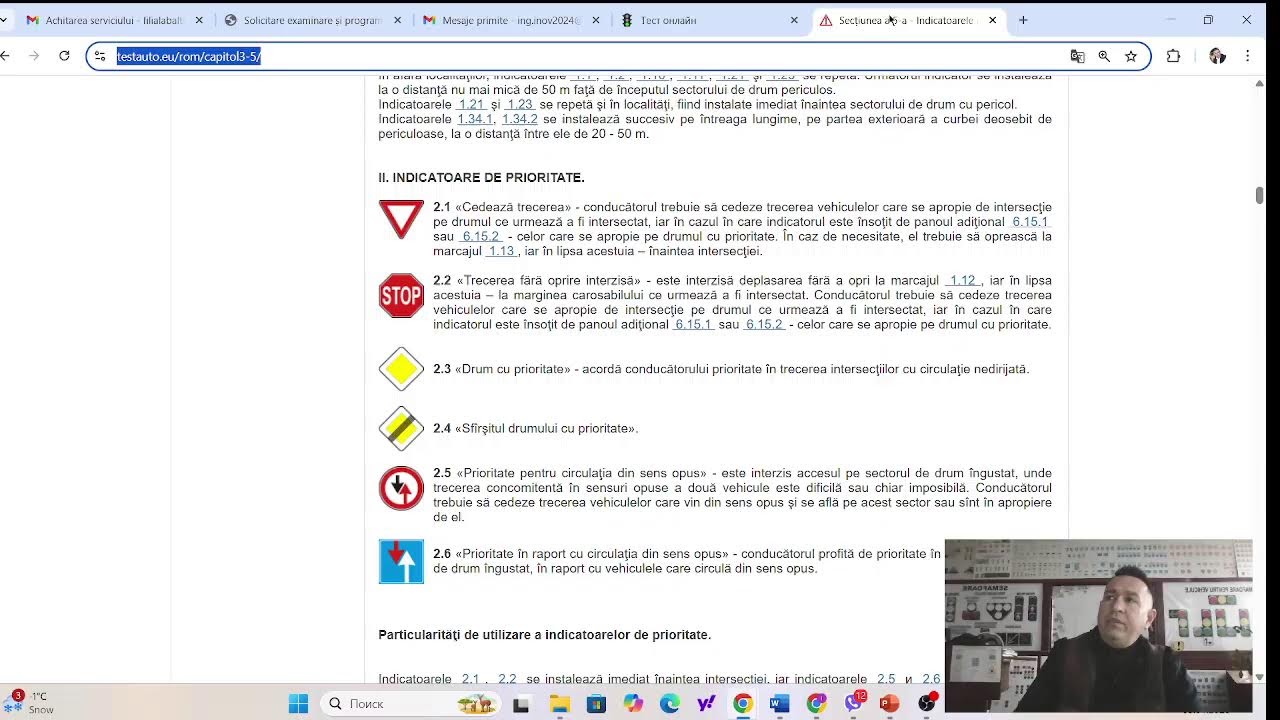Open link 1.34.1
Screen dimensions: 1280x720
point(475,119)
